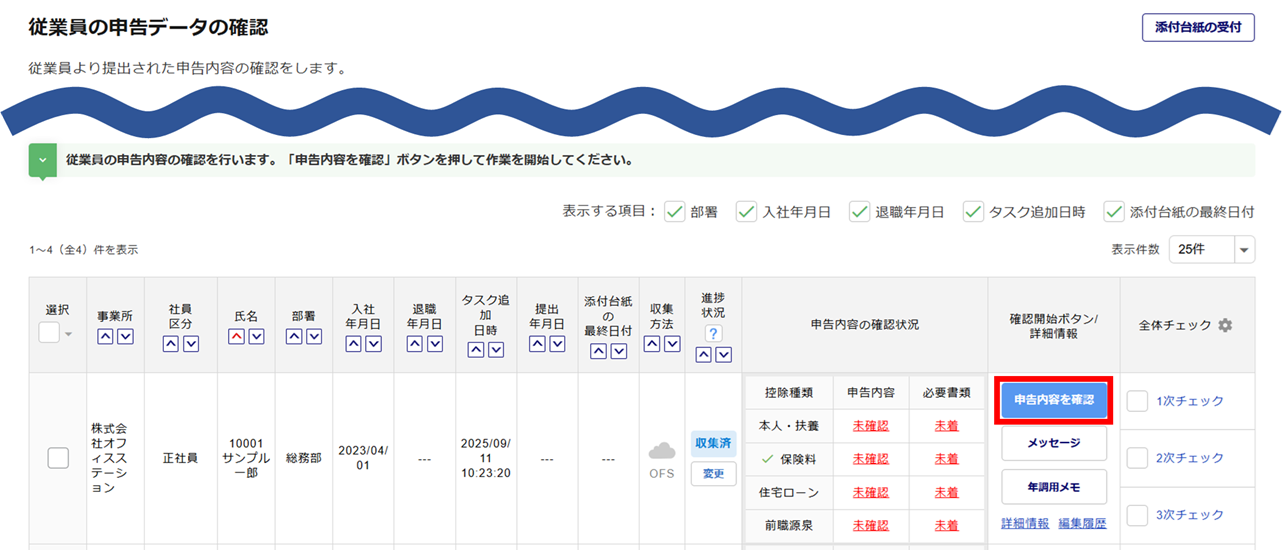Click the 変更 button under 収集済
The image size is (1282, 550).
coord(713,474)
